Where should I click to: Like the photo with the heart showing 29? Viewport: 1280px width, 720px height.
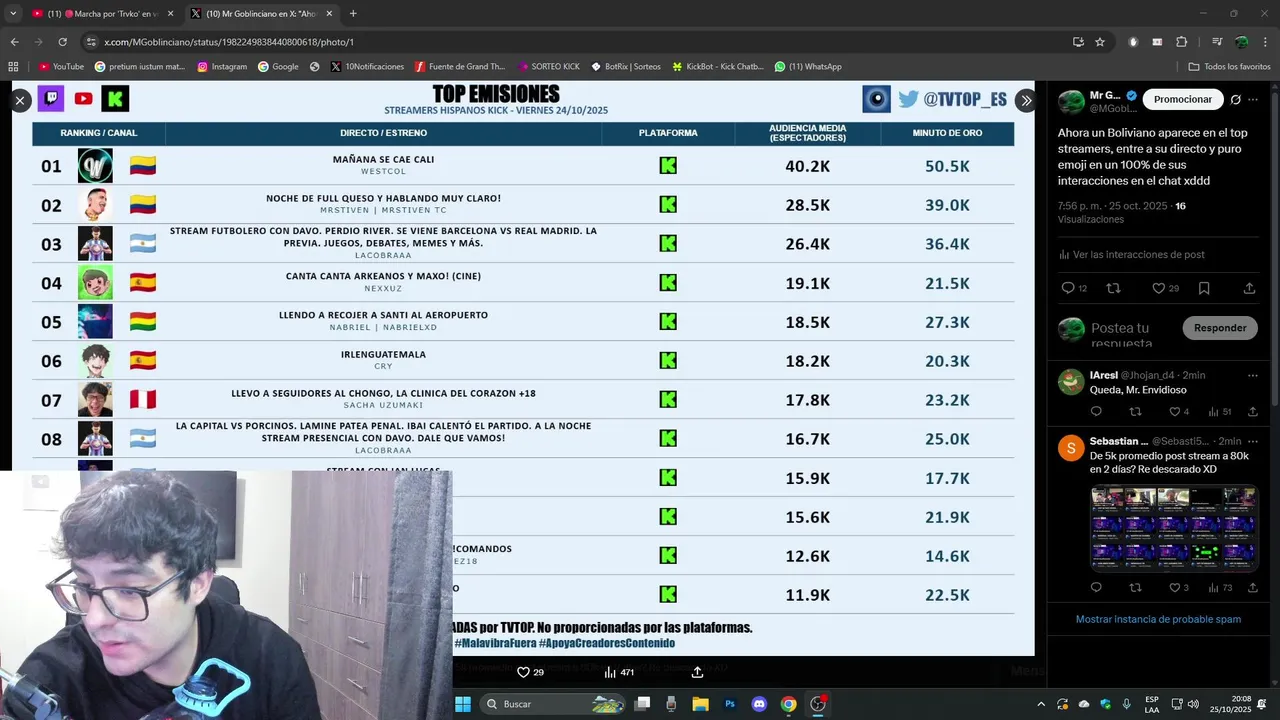point(530,672)
